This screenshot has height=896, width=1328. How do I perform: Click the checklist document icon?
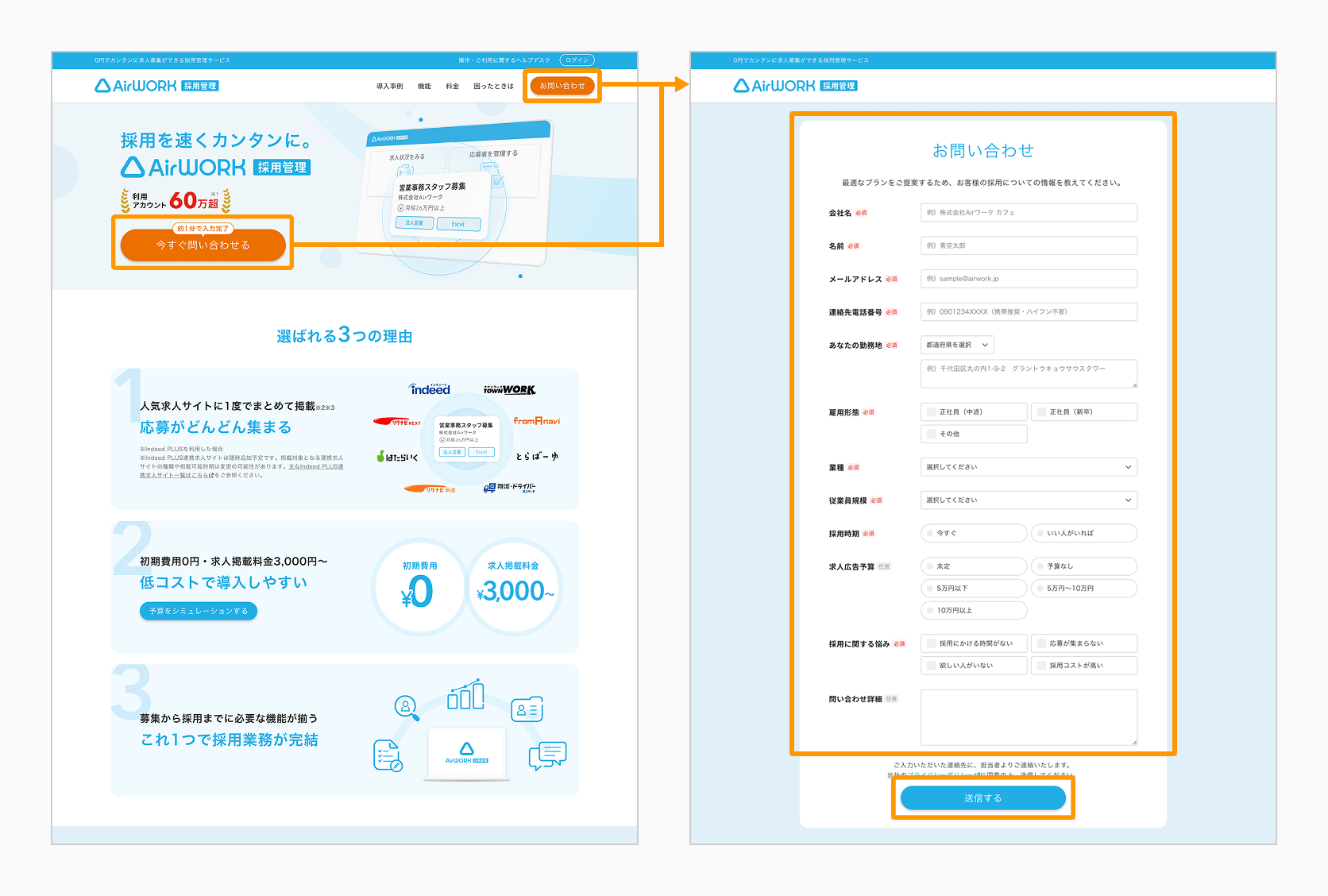[x=388, y=755]
